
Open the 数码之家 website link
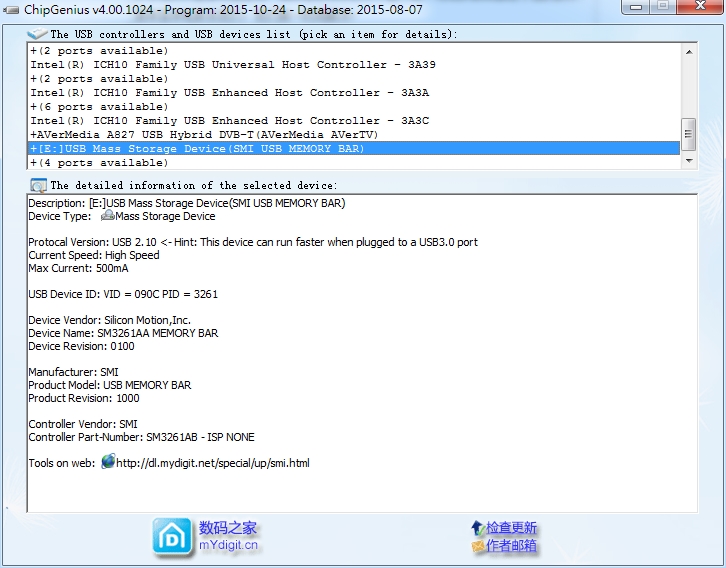(228, 527)
